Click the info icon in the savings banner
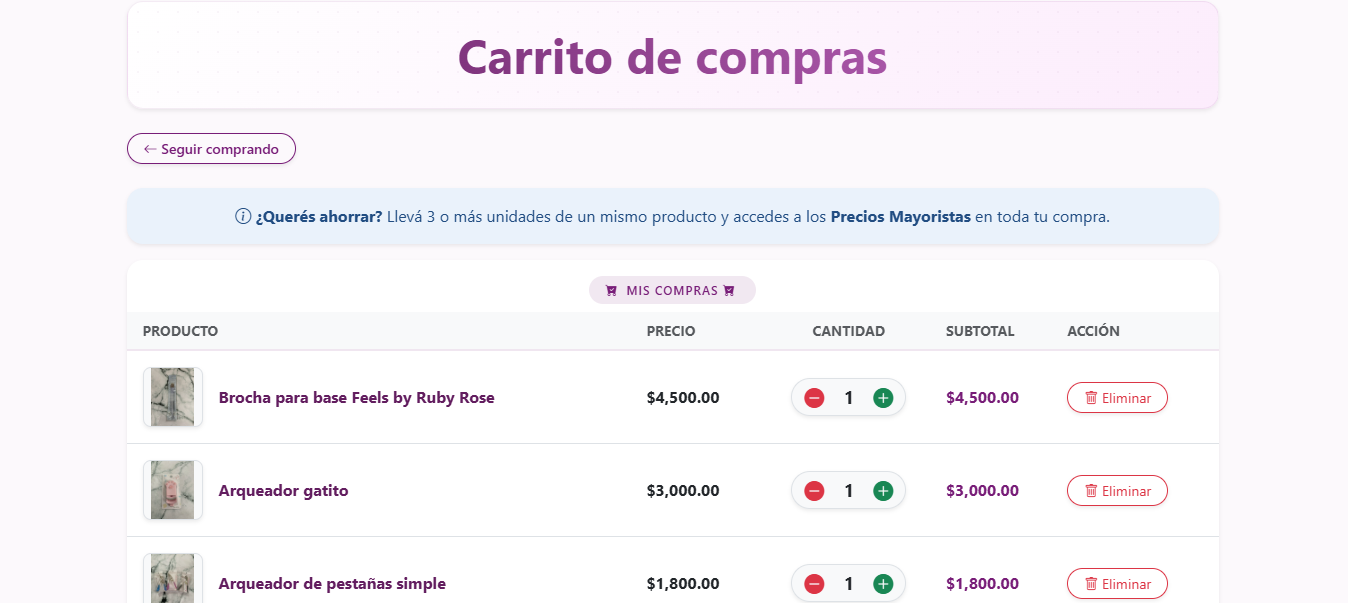Viewport: 1348px width, 603px height. tap(241, 215)
